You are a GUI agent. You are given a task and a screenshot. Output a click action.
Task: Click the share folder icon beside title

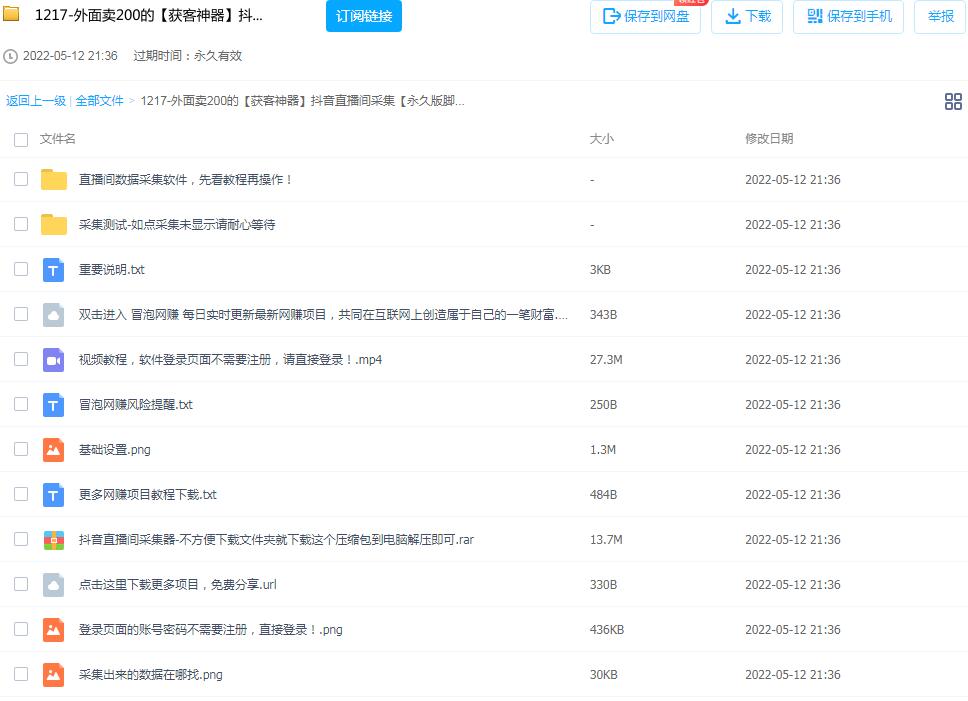point(11,14)
